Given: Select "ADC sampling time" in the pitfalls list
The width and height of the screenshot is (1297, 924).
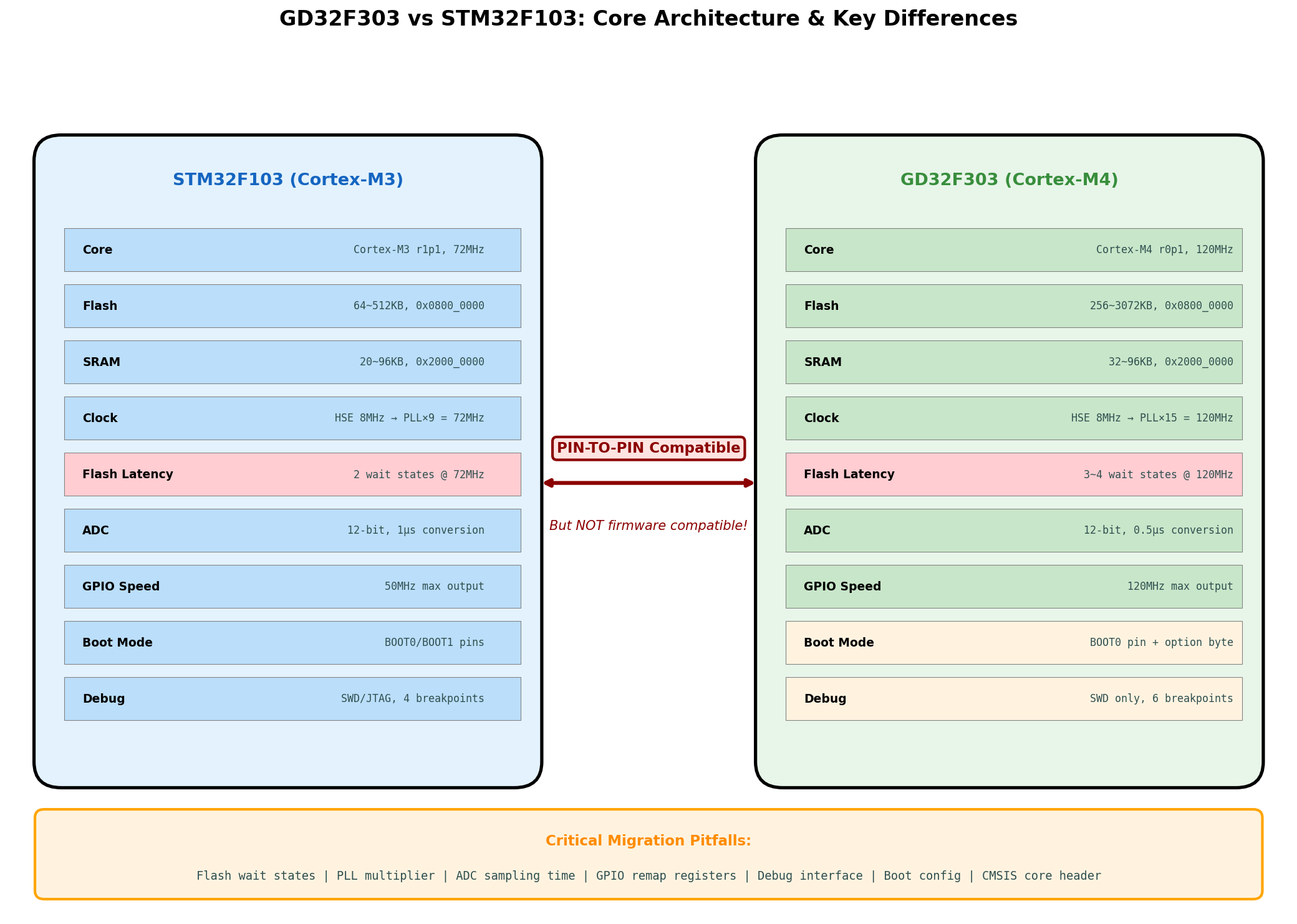Looking at the screenshot, I should (x=515, y=876).
